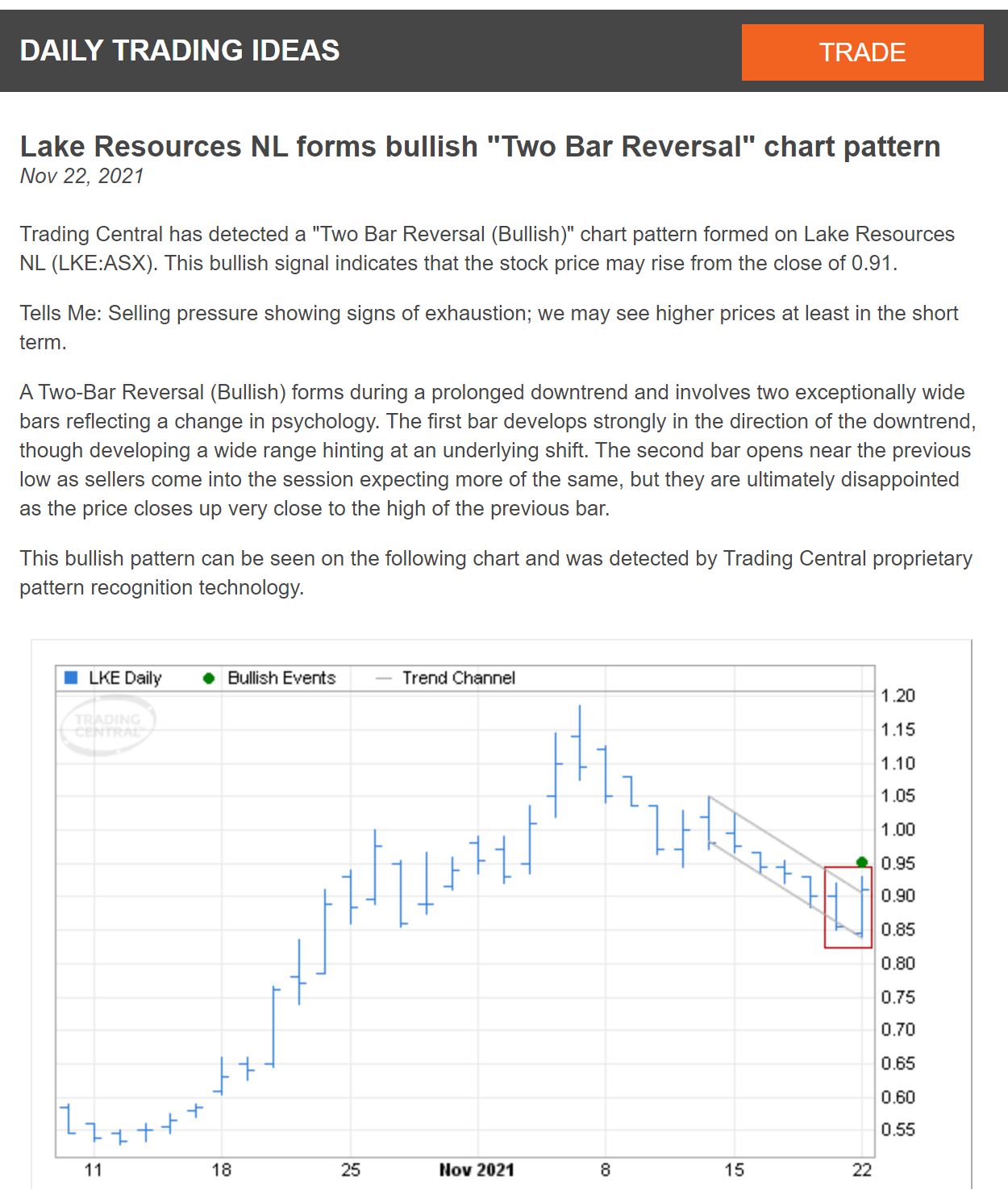Click the 0.55 price axis label
Screen dimensions: 1008x1189
898,1129
